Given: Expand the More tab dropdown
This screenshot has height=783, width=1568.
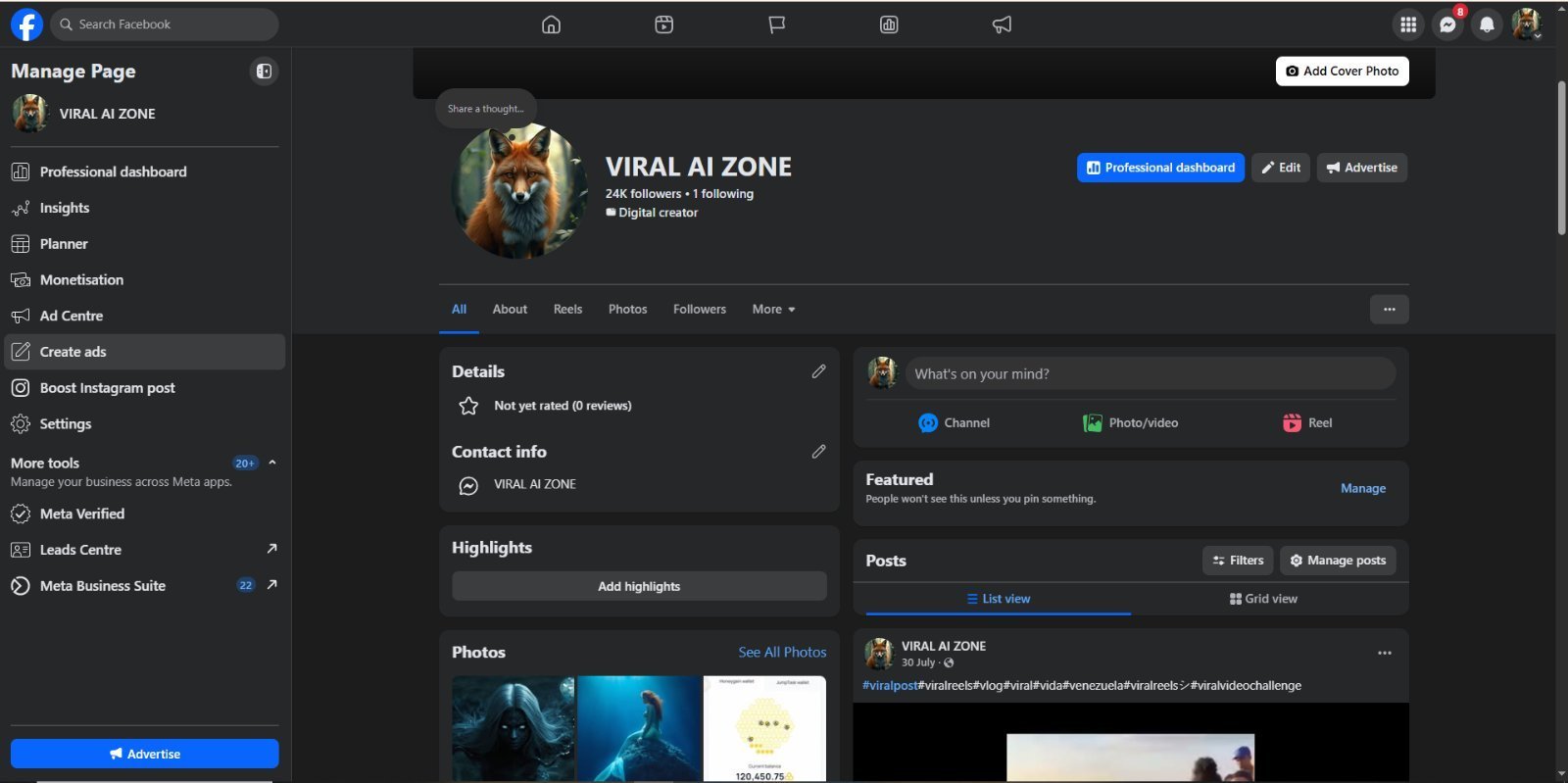Looking at the screenshot, I should point(773,310).
